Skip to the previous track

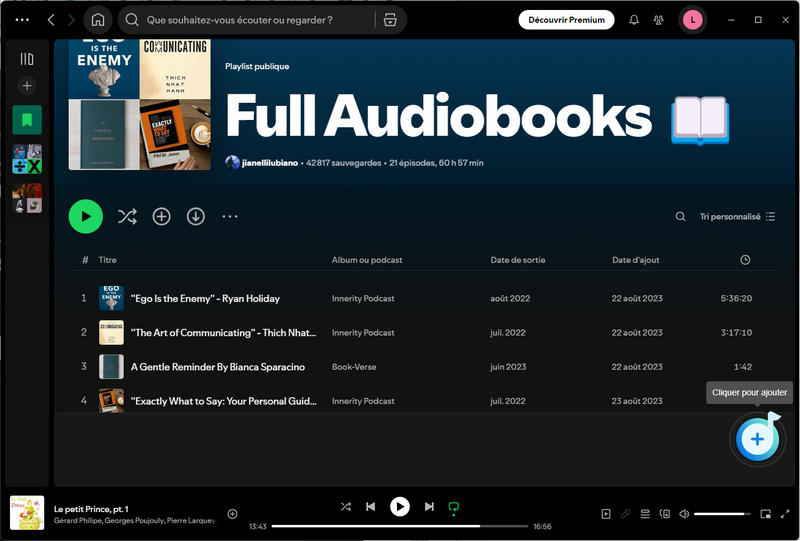point(371,507)
